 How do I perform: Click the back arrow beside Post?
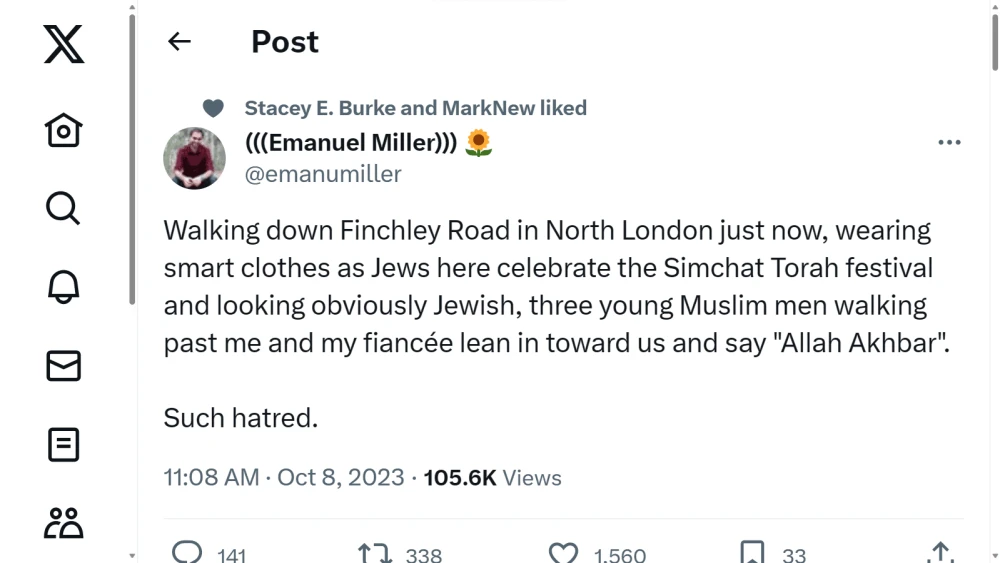[x=179, y=41]
